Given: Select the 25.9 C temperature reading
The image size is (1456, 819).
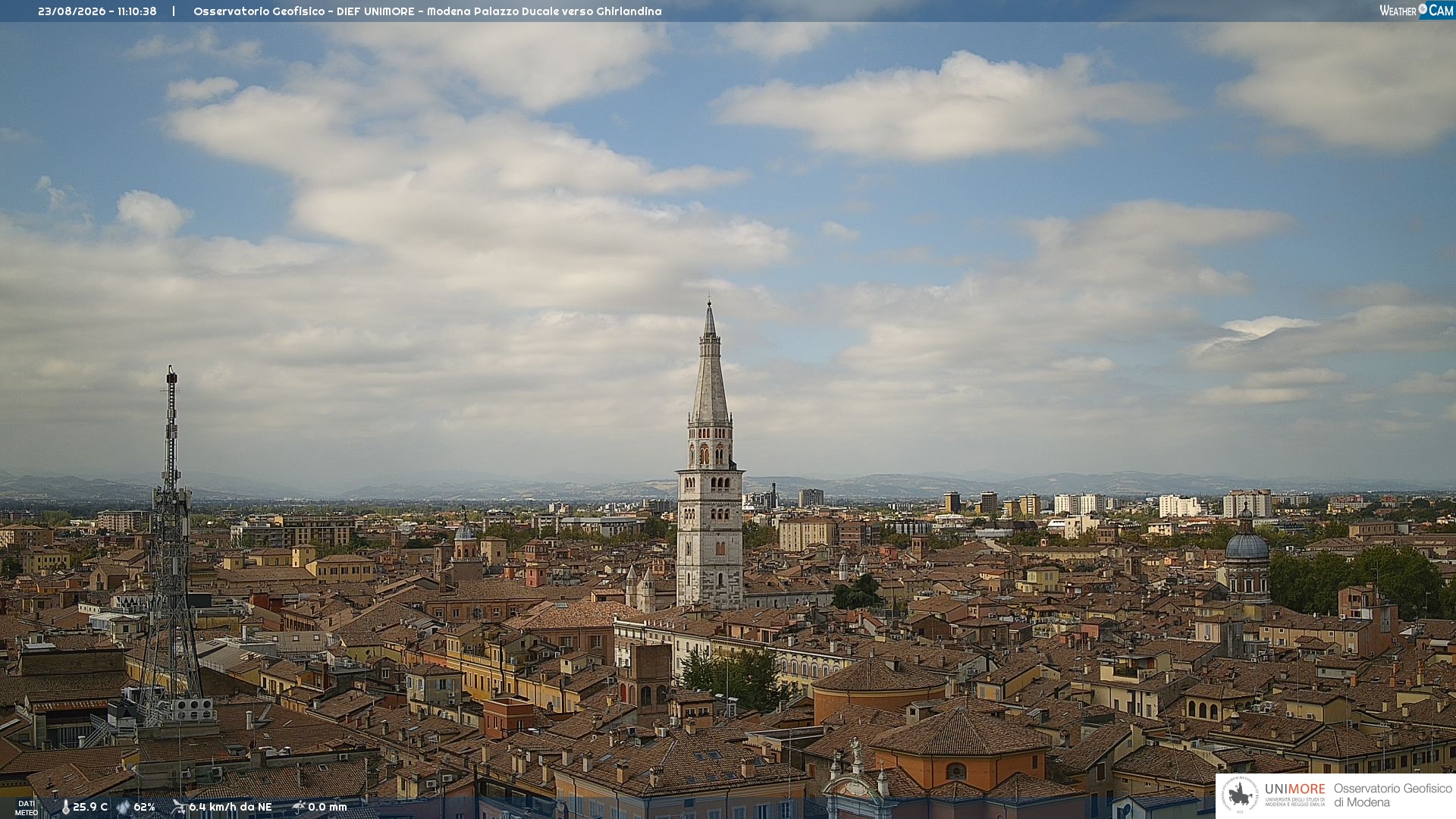Looking at the screenshot, I should click(x=90, y=807).
